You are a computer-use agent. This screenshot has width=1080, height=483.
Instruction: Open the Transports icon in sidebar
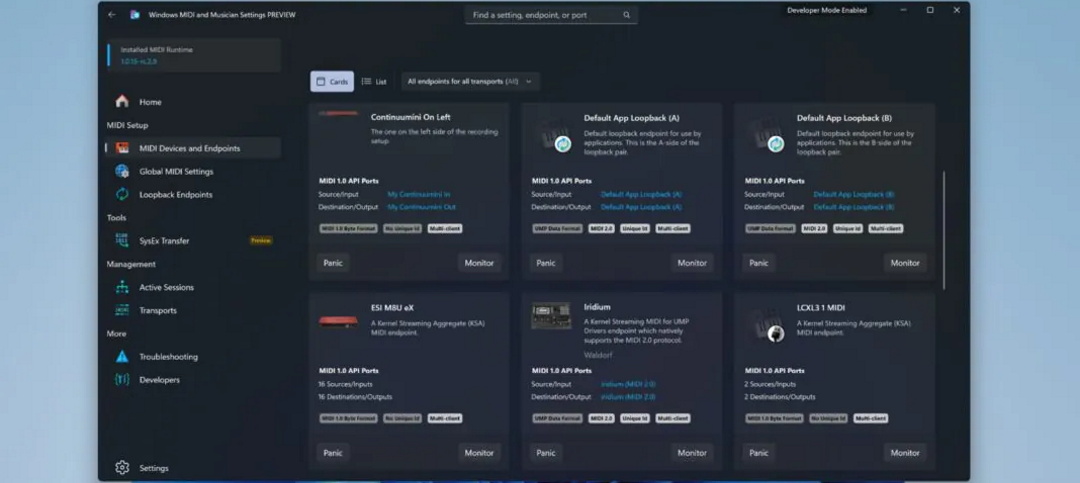pos(122,311)
